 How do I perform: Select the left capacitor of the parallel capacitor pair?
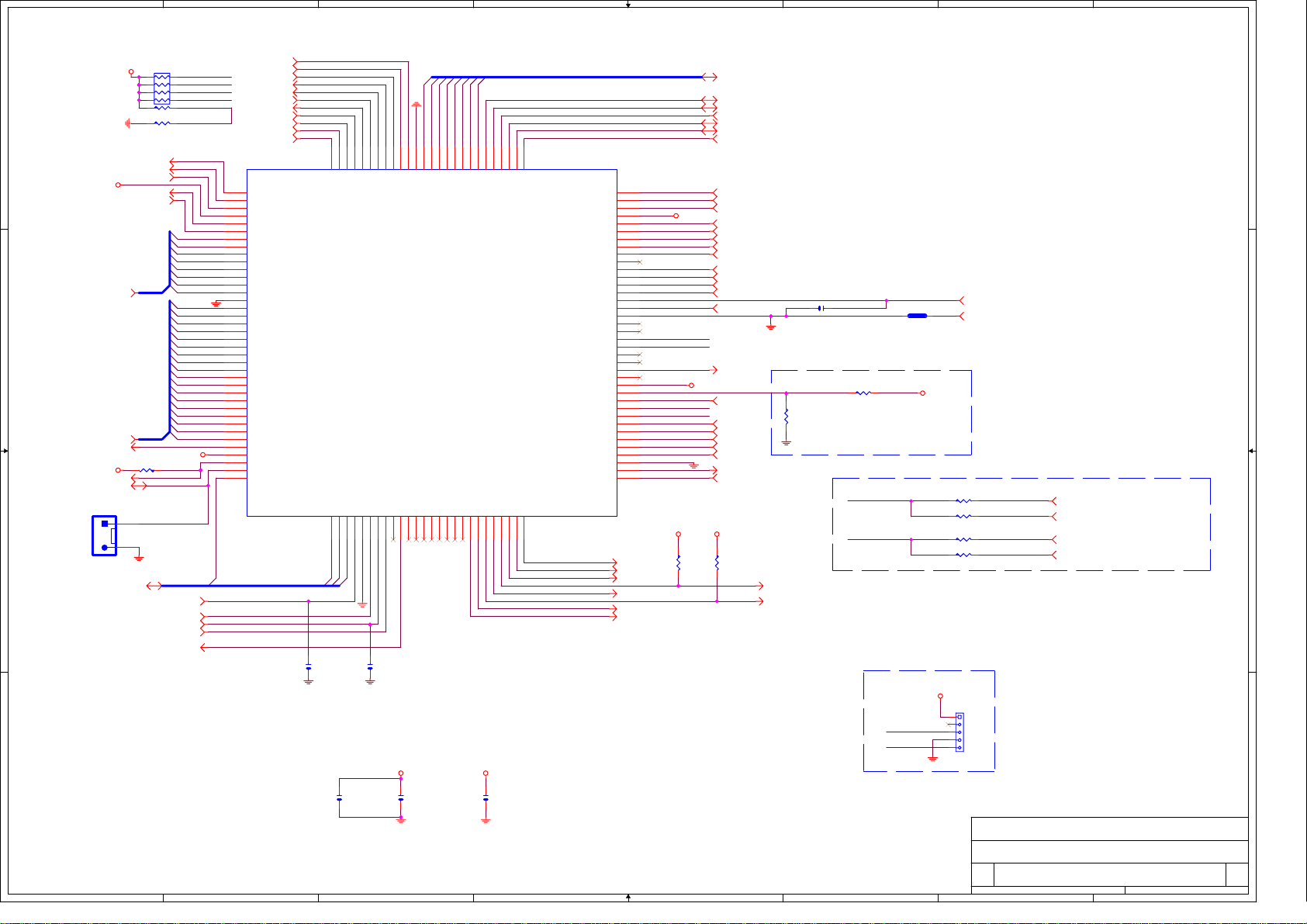[x=340, y=798]
